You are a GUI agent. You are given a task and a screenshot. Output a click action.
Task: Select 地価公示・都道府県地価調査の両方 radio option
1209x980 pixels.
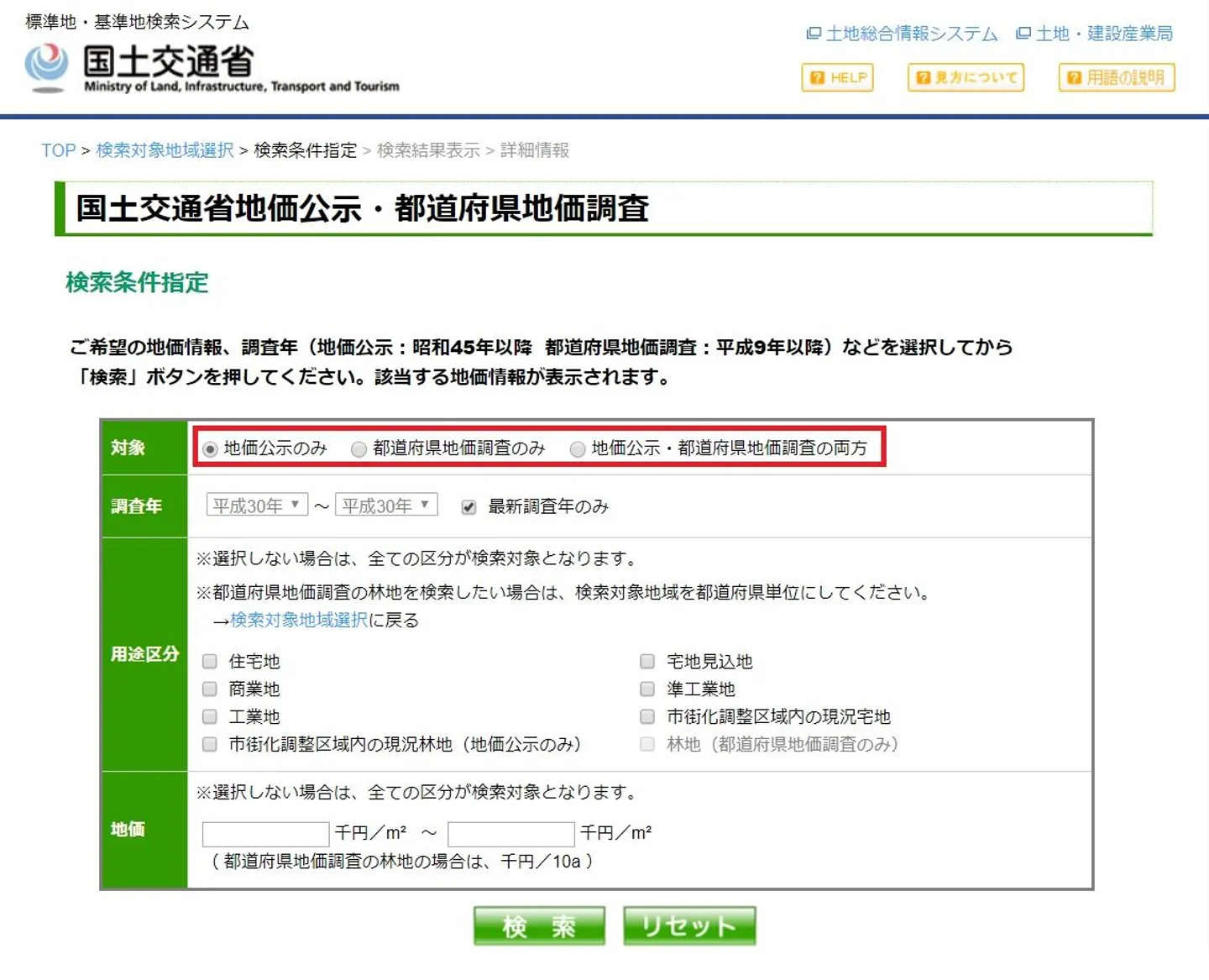point(578,449)
